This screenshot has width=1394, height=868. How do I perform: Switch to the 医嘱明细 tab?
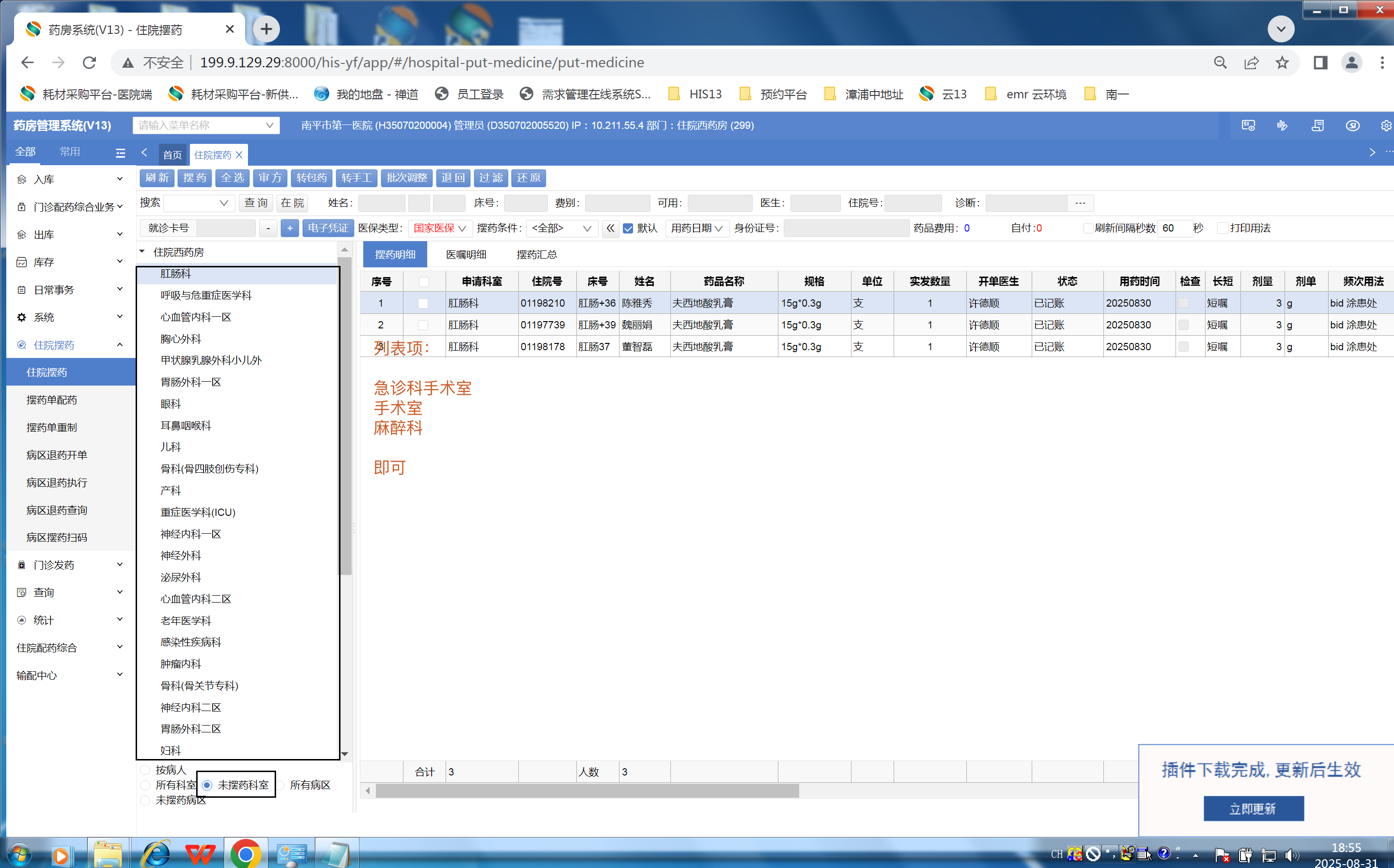(x=466, y=254)
